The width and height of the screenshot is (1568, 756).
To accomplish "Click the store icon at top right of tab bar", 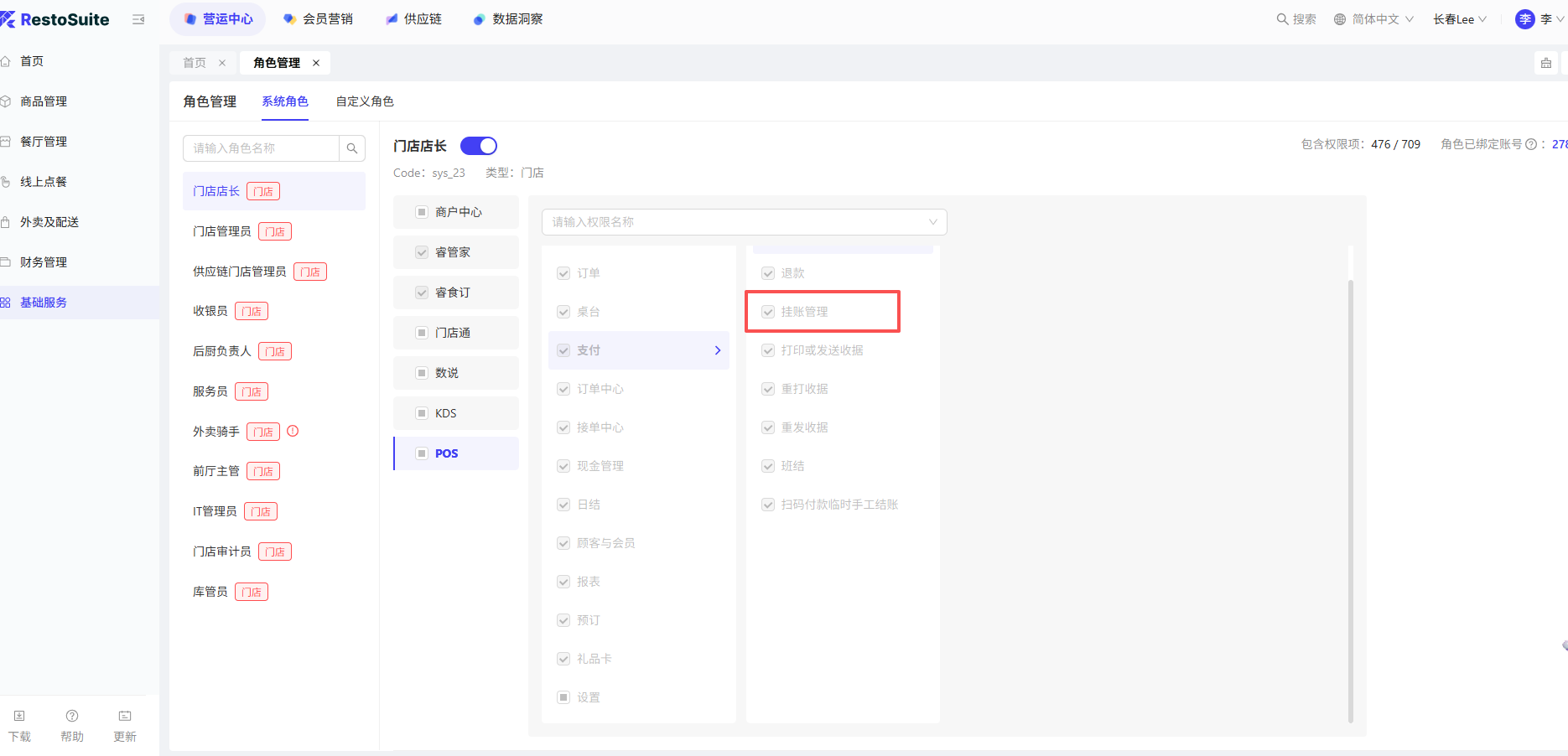I will 1546,63.
